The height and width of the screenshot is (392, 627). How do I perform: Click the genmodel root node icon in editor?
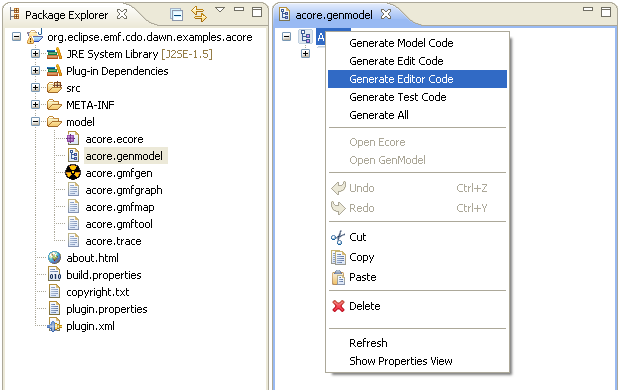306,37
